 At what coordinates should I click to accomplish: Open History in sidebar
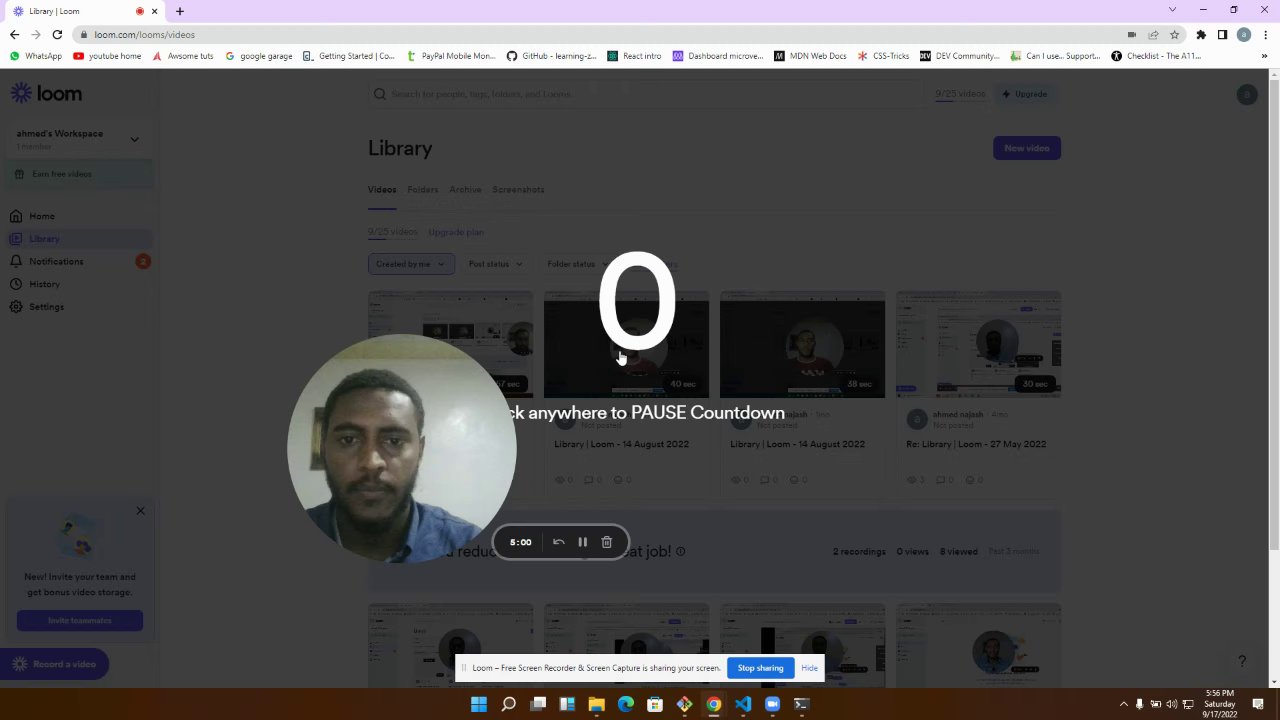pos(44,284)
